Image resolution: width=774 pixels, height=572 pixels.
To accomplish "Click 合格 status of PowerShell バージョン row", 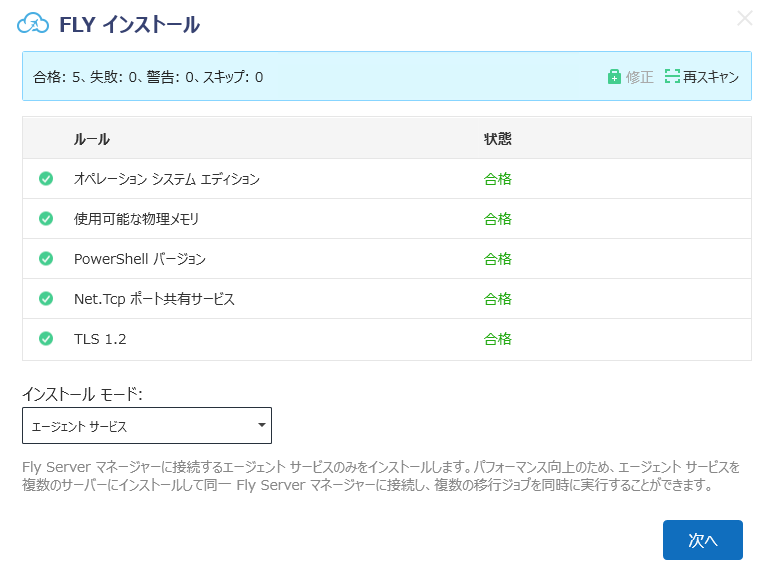I will pos(498,259).
